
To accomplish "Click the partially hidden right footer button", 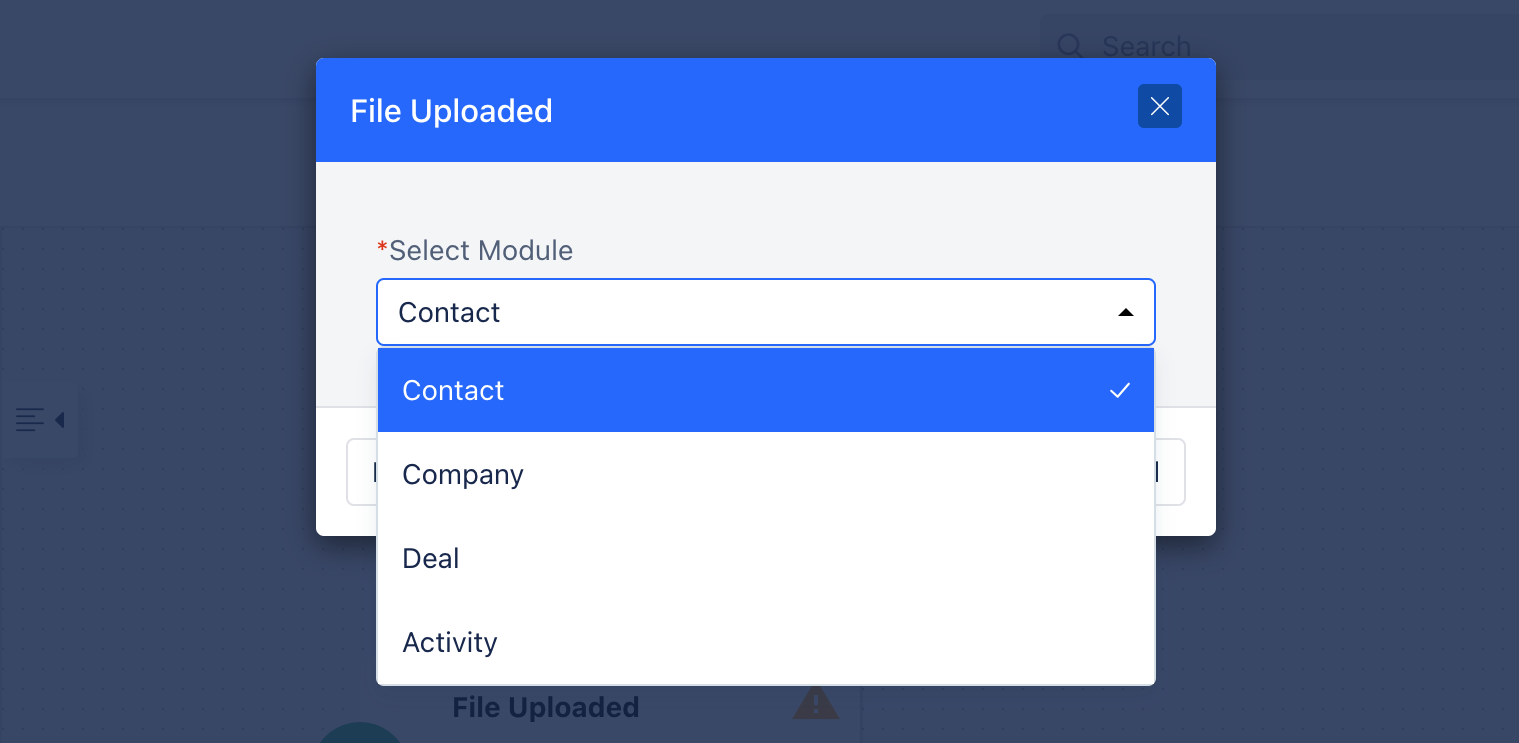I will tap(1170, 472).
